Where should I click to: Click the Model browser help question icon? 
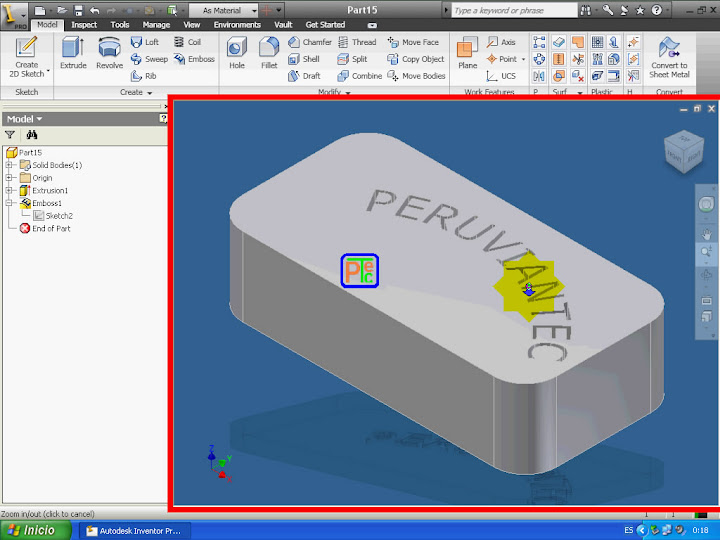coord(163,119)
